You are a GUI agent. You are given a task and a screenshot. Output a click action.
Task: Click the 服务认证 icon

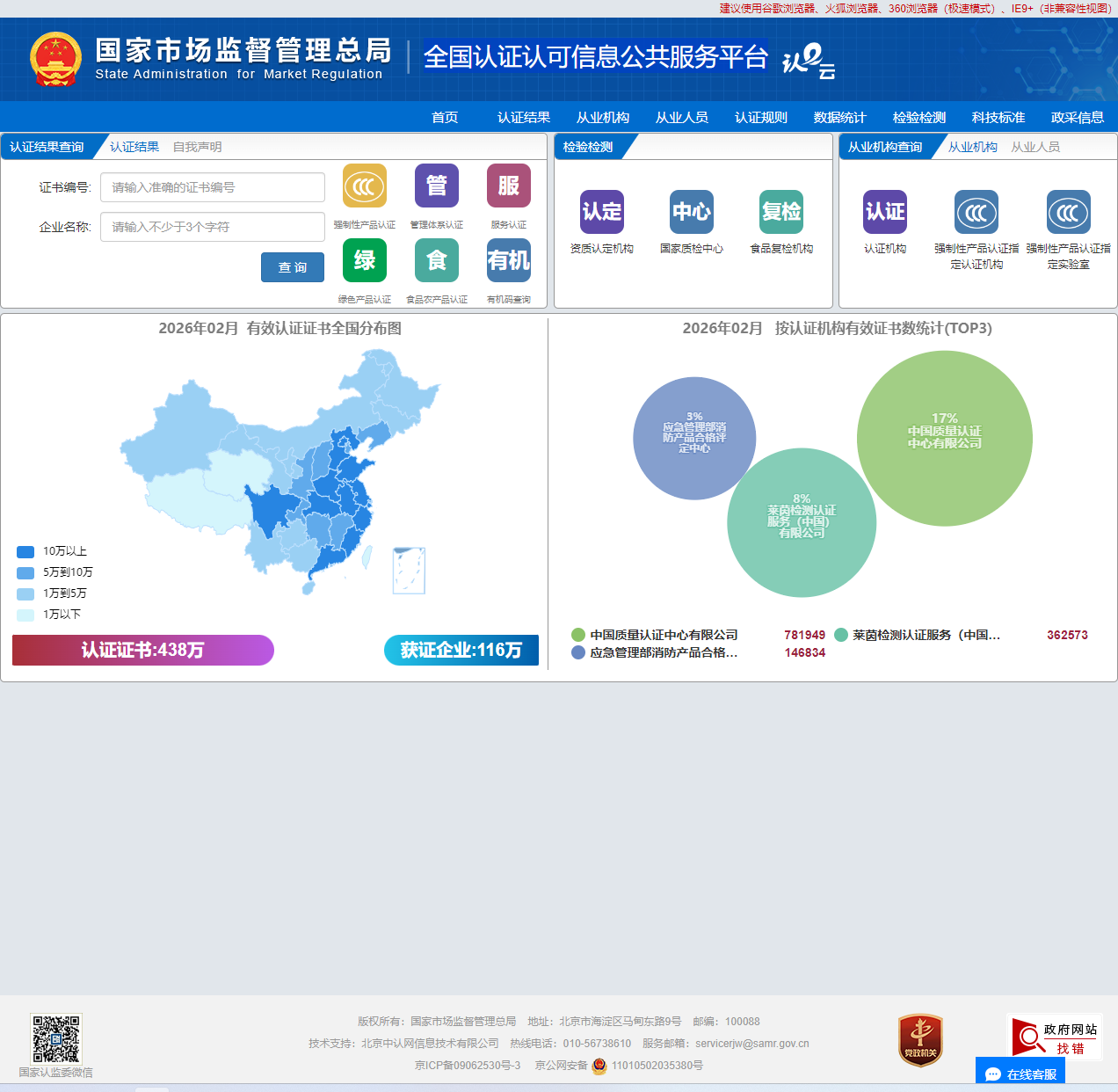tap(508, 186)
